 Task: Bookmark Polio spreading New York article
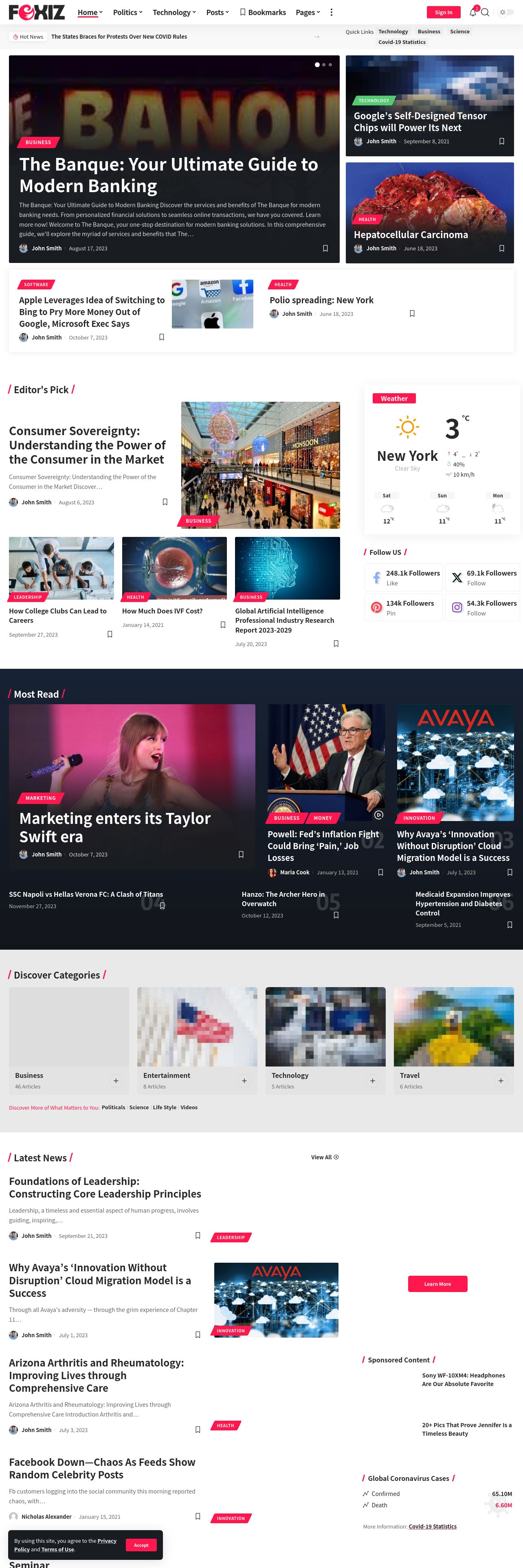coord(412,313)
